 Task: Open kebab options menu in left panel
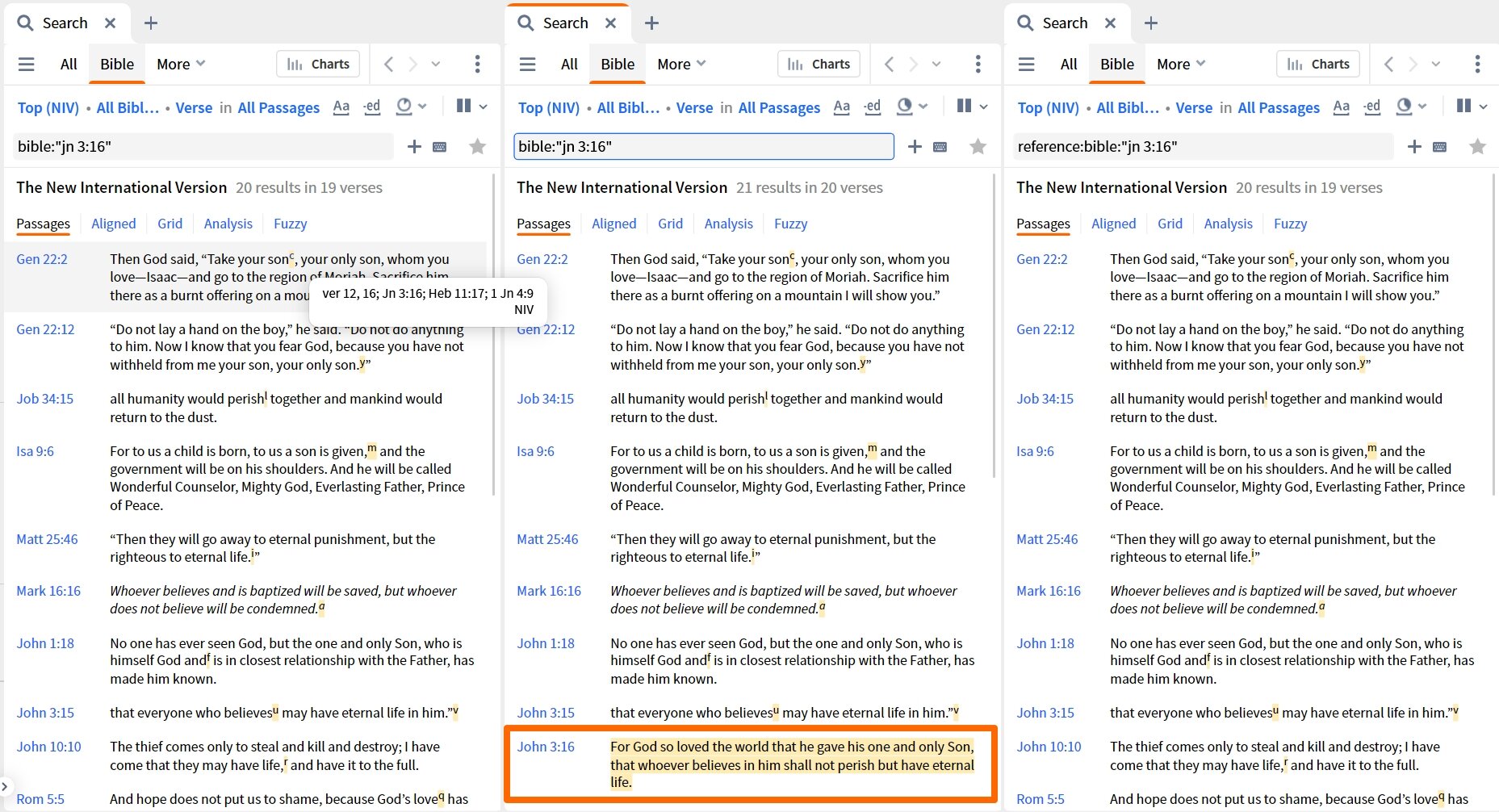478,64
